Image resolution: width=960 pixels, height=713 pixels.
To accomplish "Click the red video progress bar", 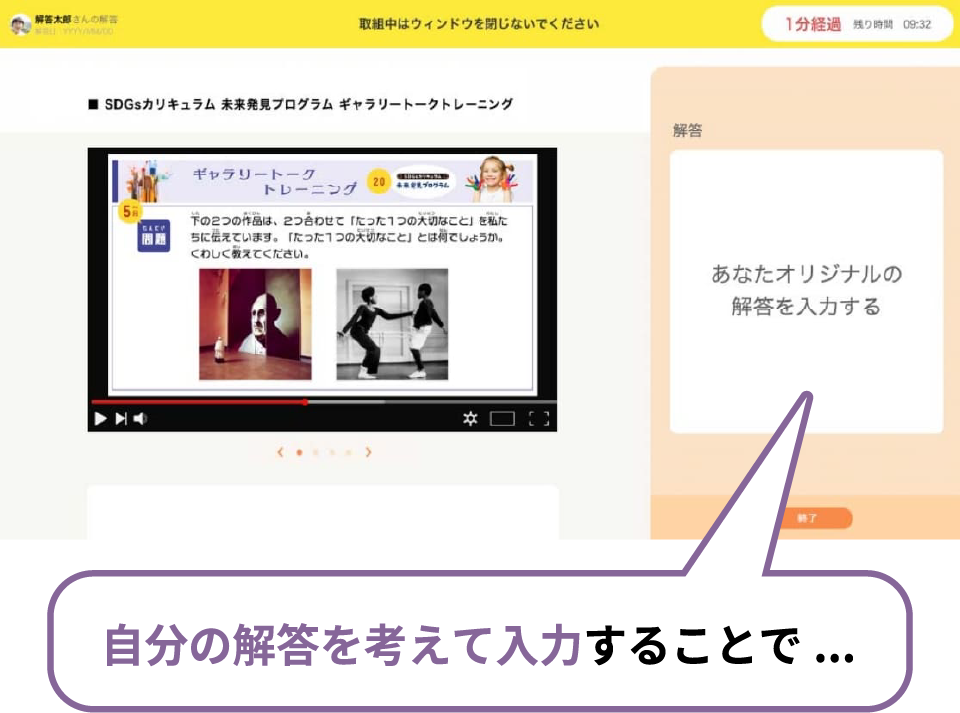I will click(200, 402).
